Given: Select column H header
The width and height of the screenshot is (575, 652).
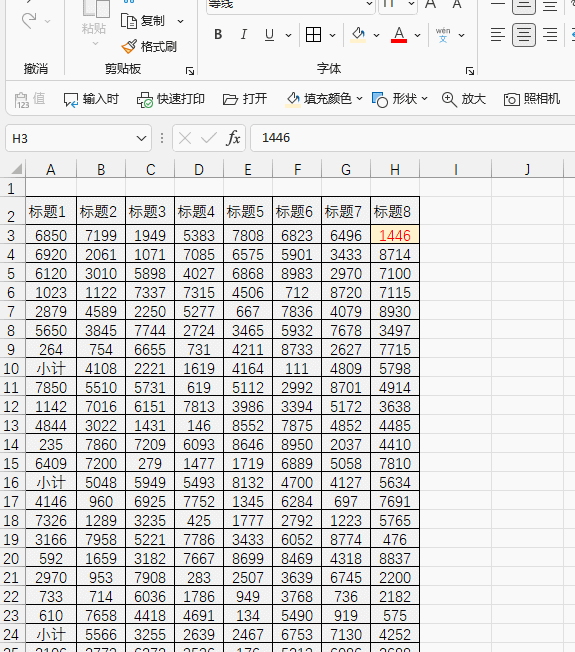Looking at the screenshot, I should pos(395,169).
